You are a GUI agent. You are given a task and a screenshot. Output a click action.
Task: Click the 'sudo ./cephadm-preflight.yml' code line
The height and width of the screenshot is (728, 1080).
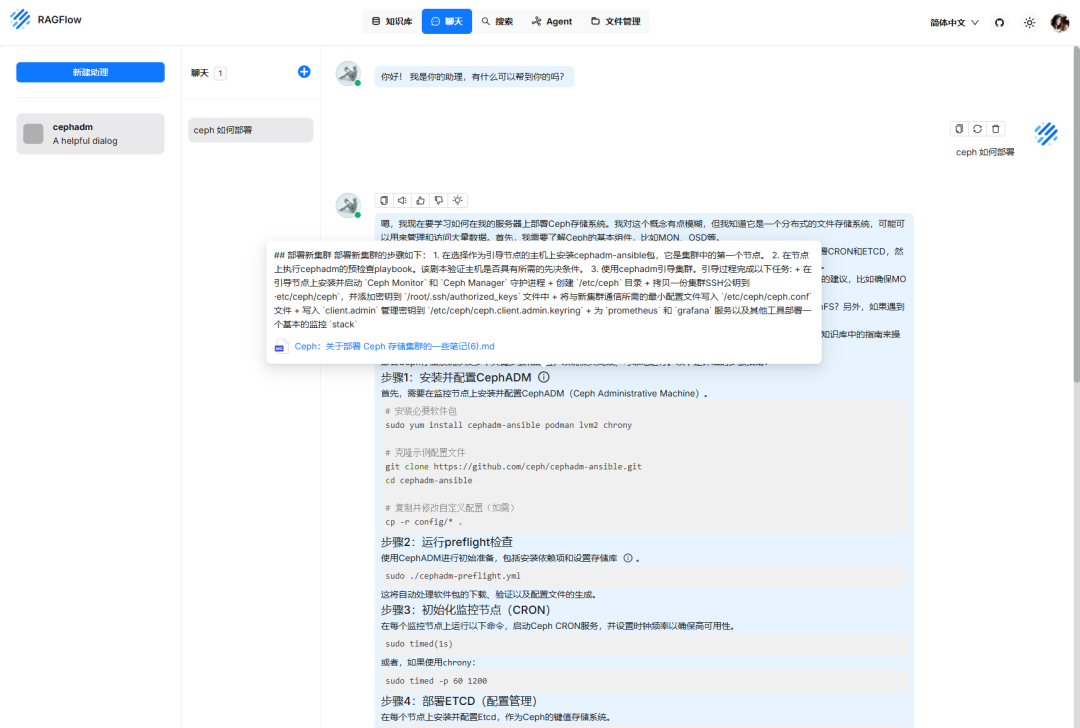click(453, 576)
